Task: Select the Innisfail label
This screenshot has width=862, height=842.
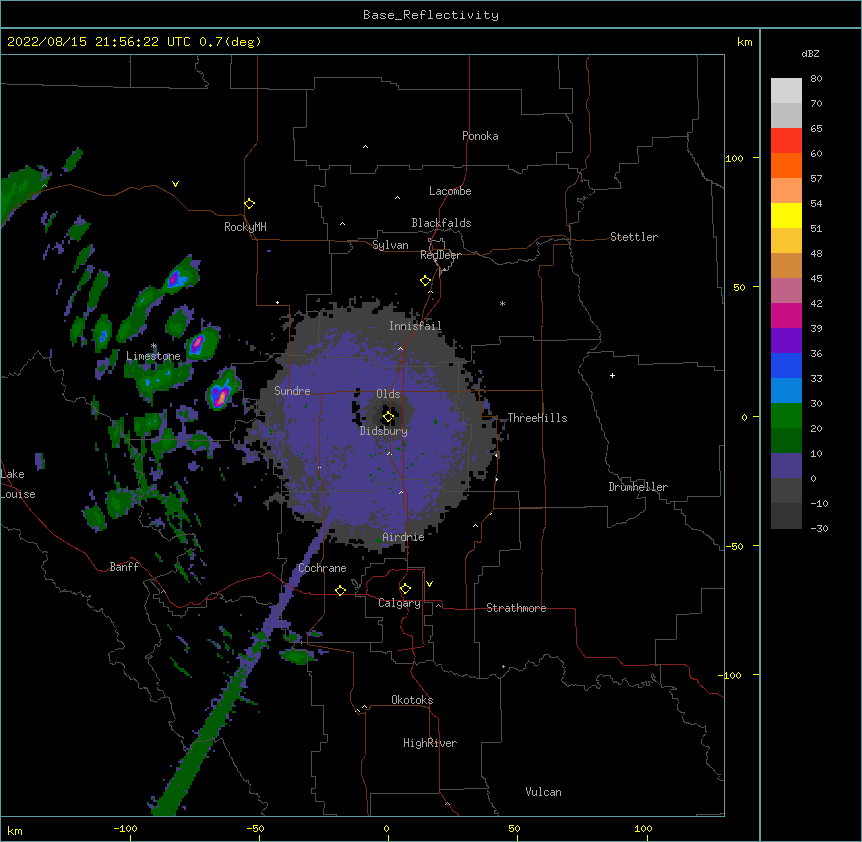Action: 415,326
